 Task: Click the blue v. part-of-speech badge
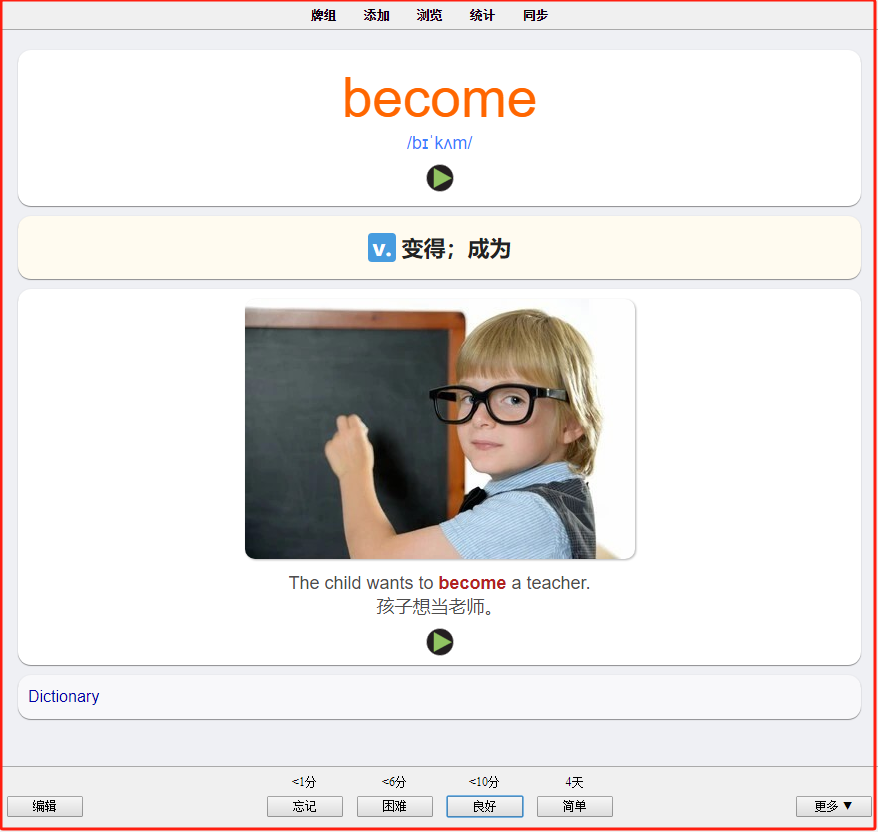[382, 247]
